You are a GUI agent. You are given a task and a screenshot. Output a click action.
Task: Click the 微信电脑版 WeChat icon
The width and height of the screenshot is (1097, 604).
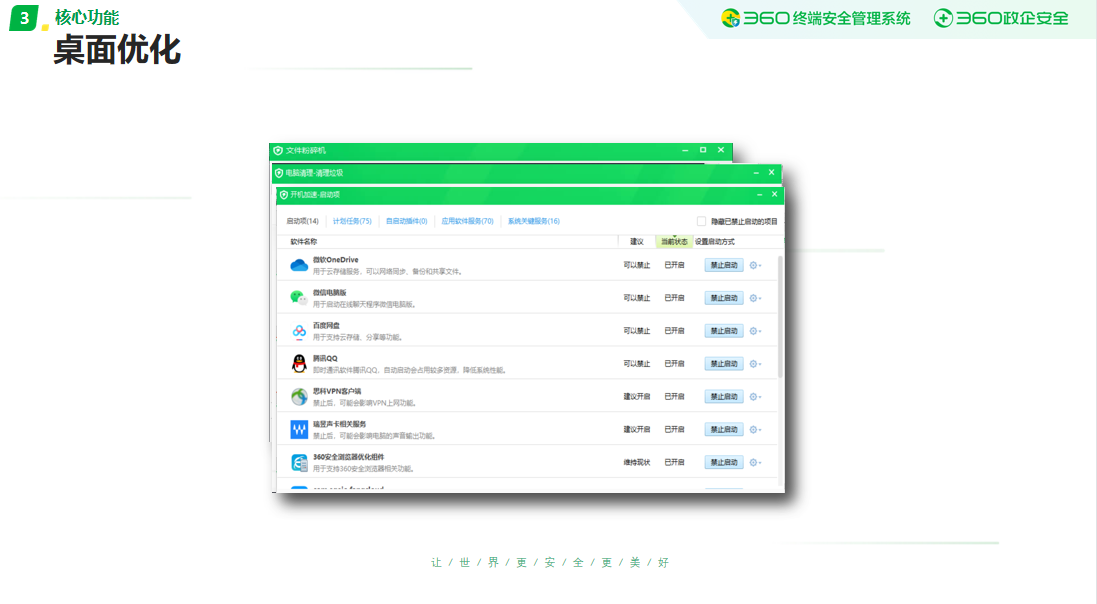299,298
